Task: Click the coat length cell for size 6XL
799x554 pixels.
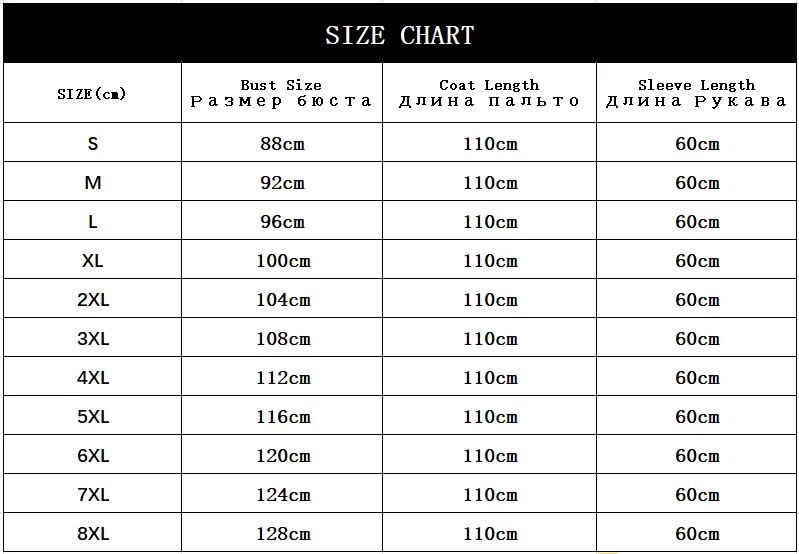Action: [489, 456]
